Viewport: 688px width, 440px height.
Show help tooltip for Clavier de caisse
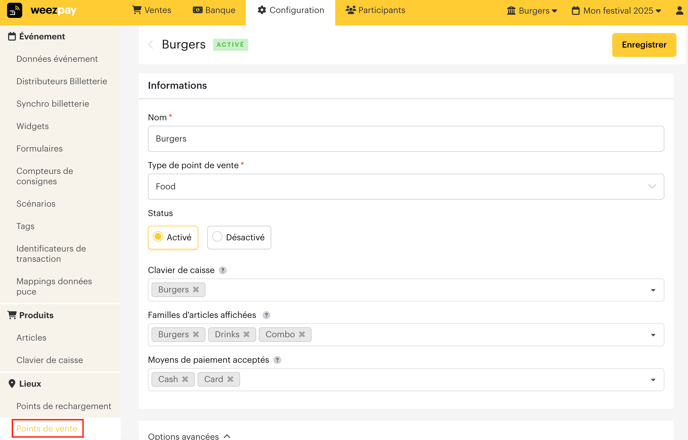pos(223,270)
